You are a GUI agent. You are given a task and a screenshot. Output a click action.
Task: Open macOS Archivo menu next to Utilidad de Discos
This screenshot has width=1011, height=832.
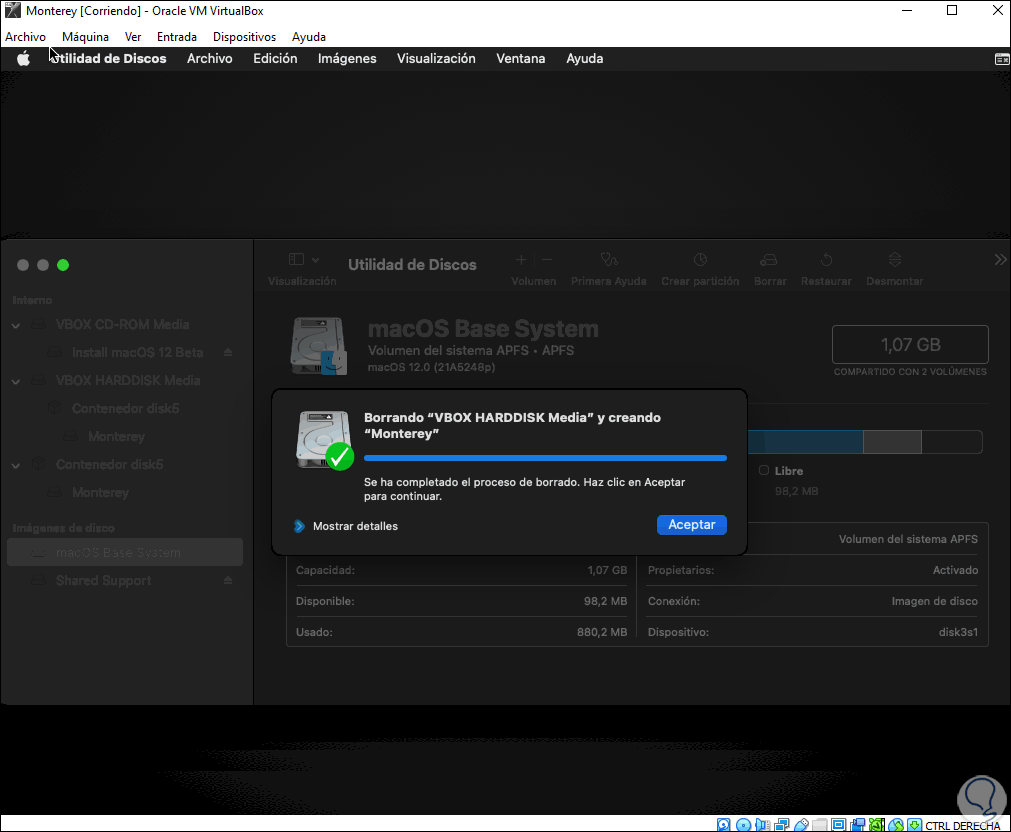[x=210, y=59]
